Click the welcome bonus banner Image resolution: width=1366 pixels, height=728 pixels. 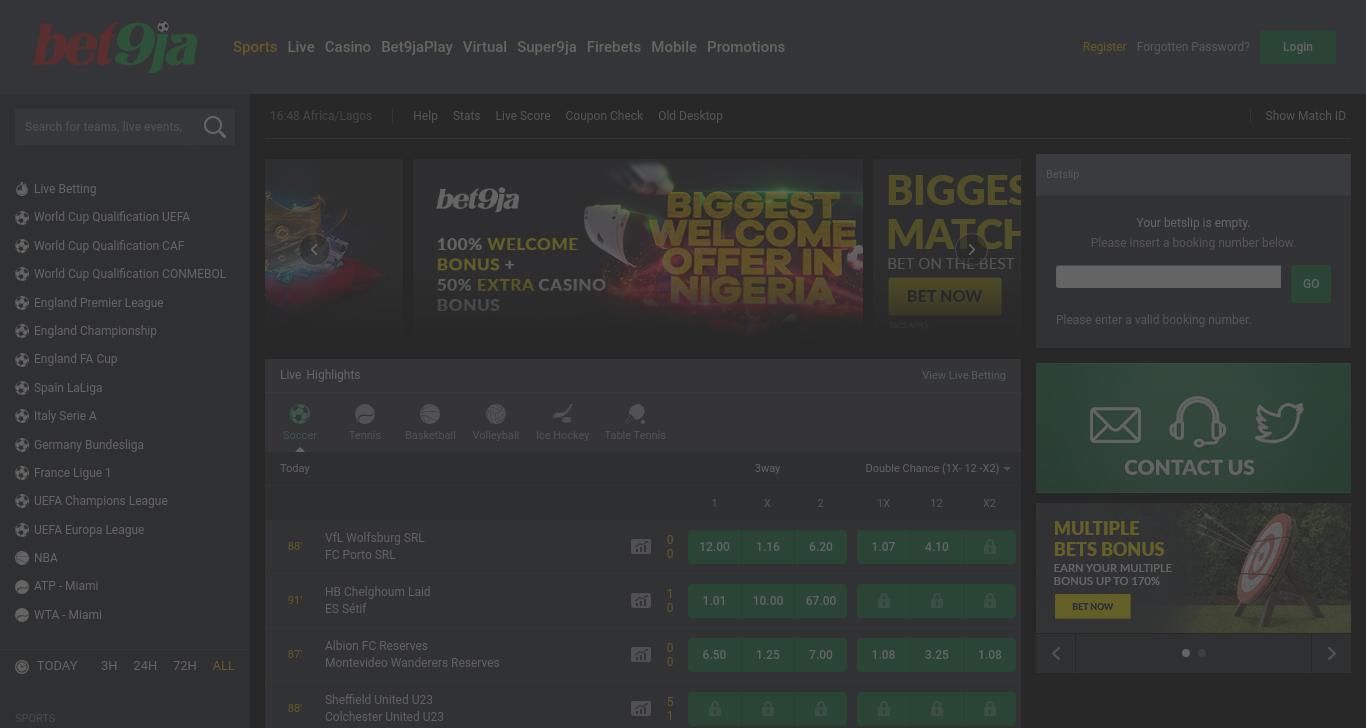click(x=638, y=245)
